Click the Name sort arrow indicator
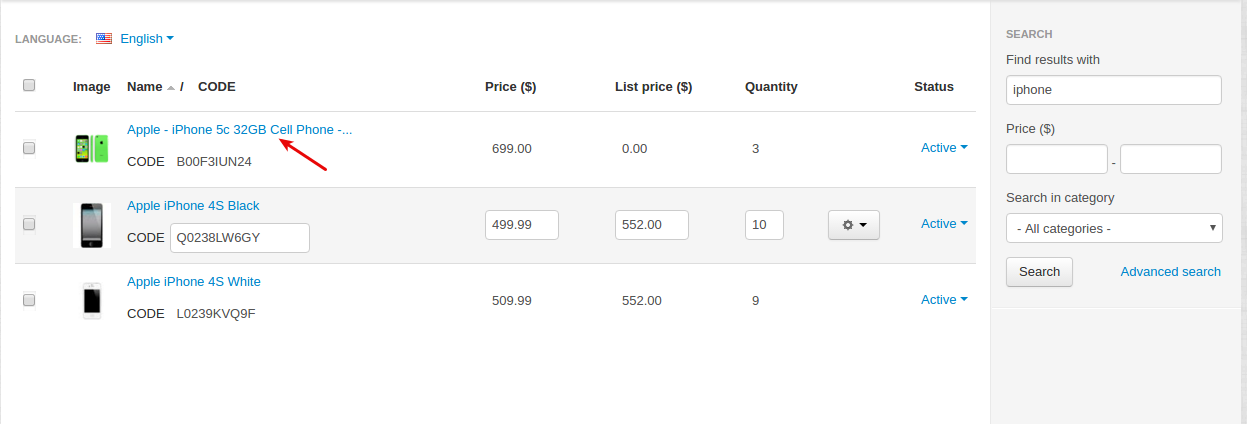The image size is (1247, 424). point(171,88)
